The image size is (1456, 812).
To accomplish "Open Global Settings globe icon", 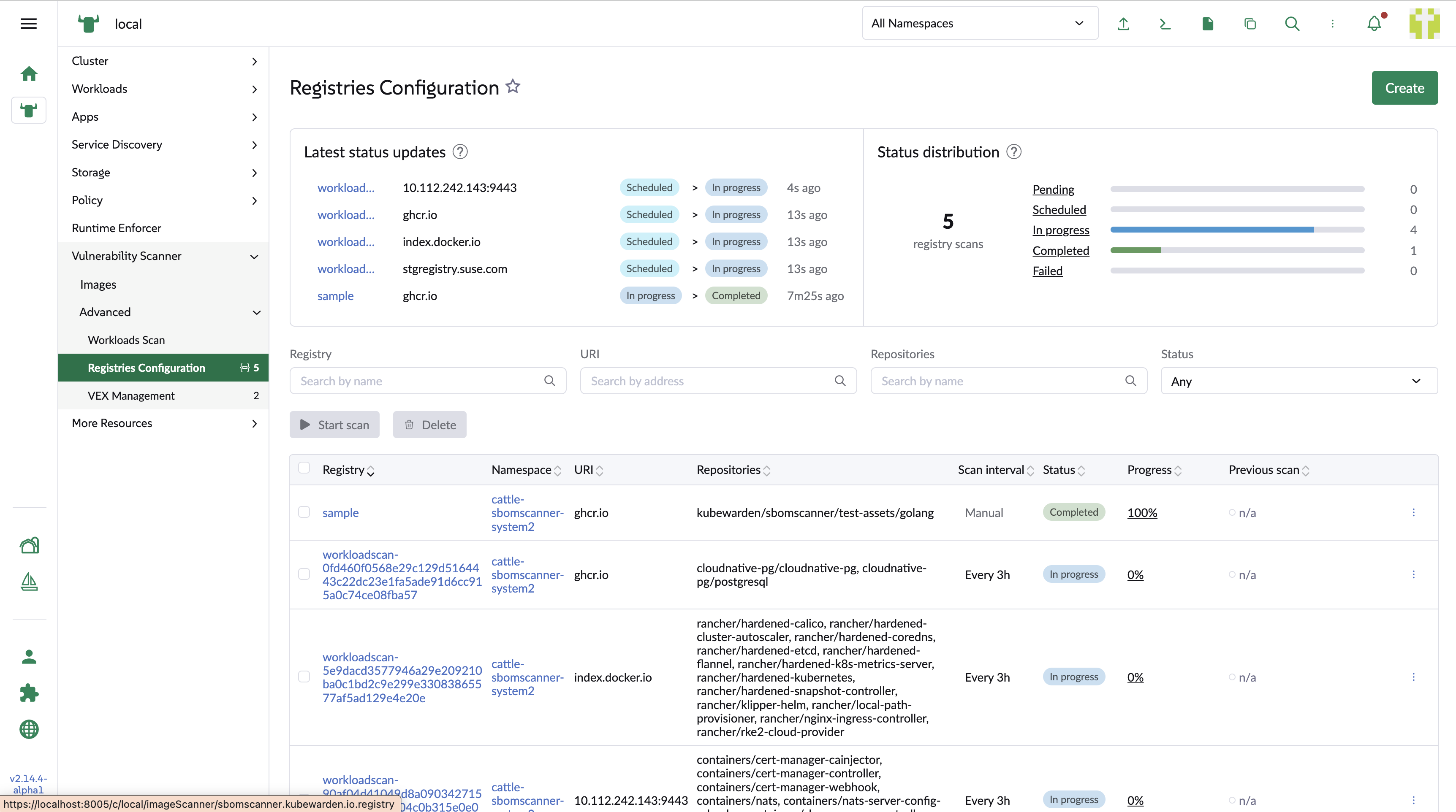I will [29, 729].
